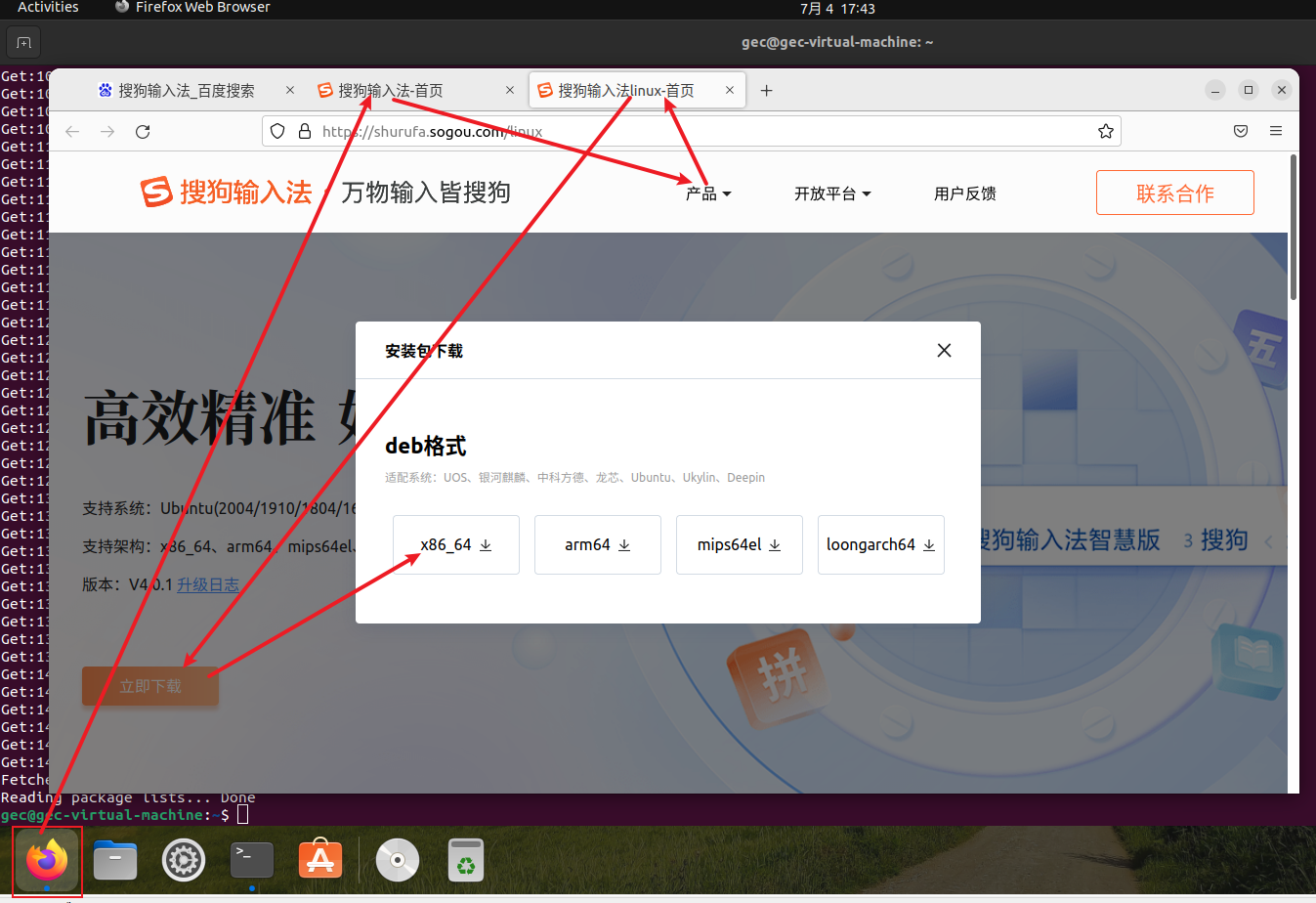Click the Firefox icon in the dock

tap(47, 860)
